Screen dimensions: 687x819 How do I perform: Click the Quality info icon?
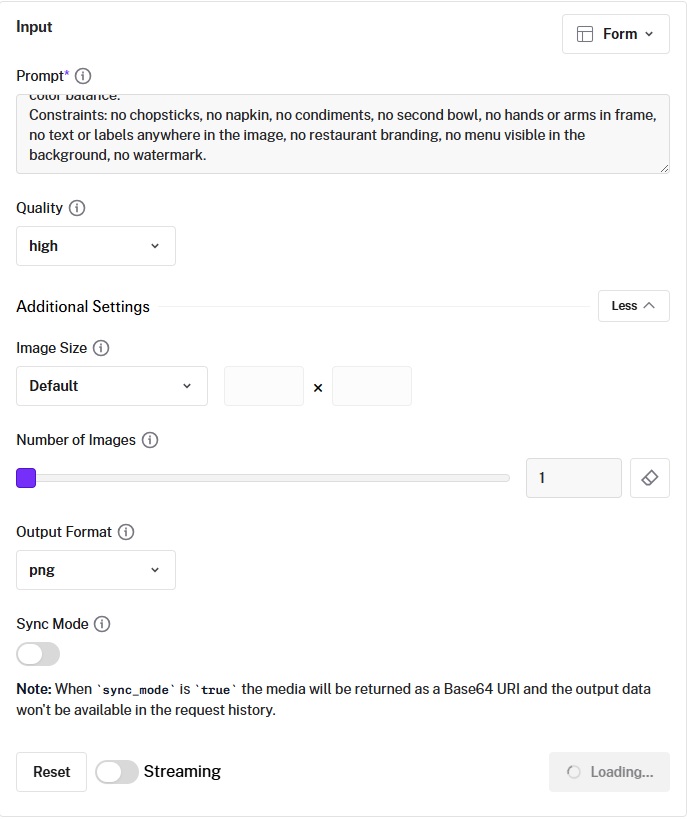pos(77,208)
